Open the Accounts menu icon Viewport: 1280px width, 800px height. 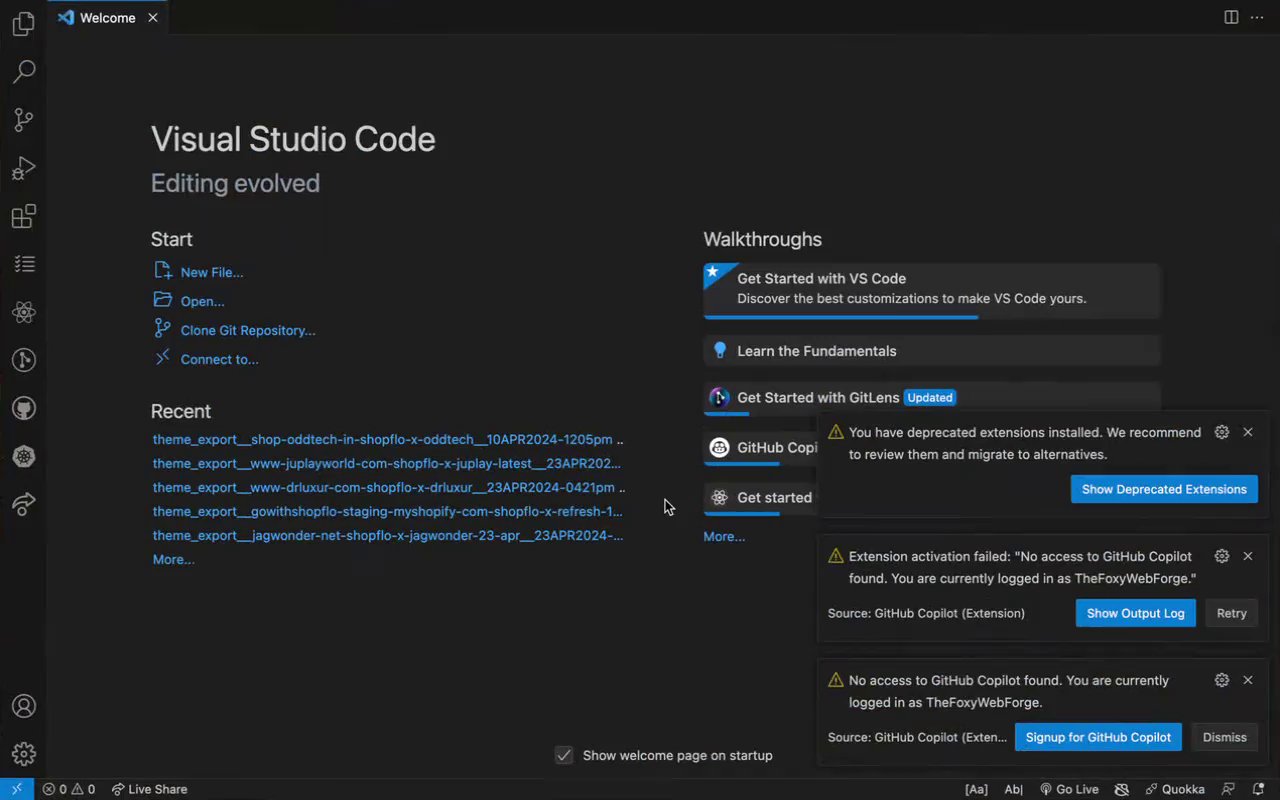pyautogui.click(x=23, y=706)
